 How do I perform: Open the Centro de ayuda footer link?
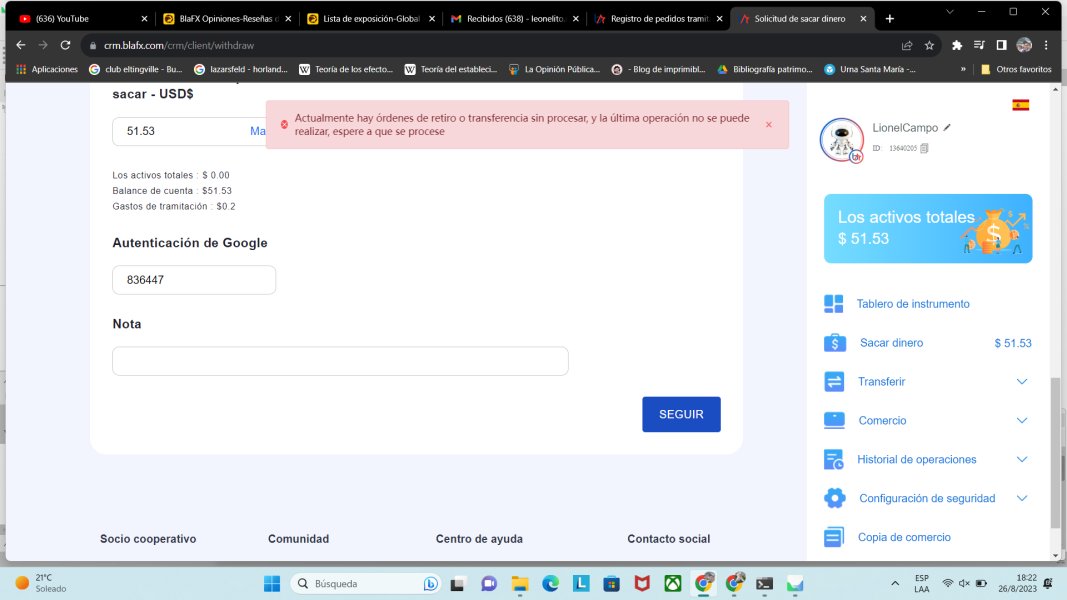[x=479, y=539]
